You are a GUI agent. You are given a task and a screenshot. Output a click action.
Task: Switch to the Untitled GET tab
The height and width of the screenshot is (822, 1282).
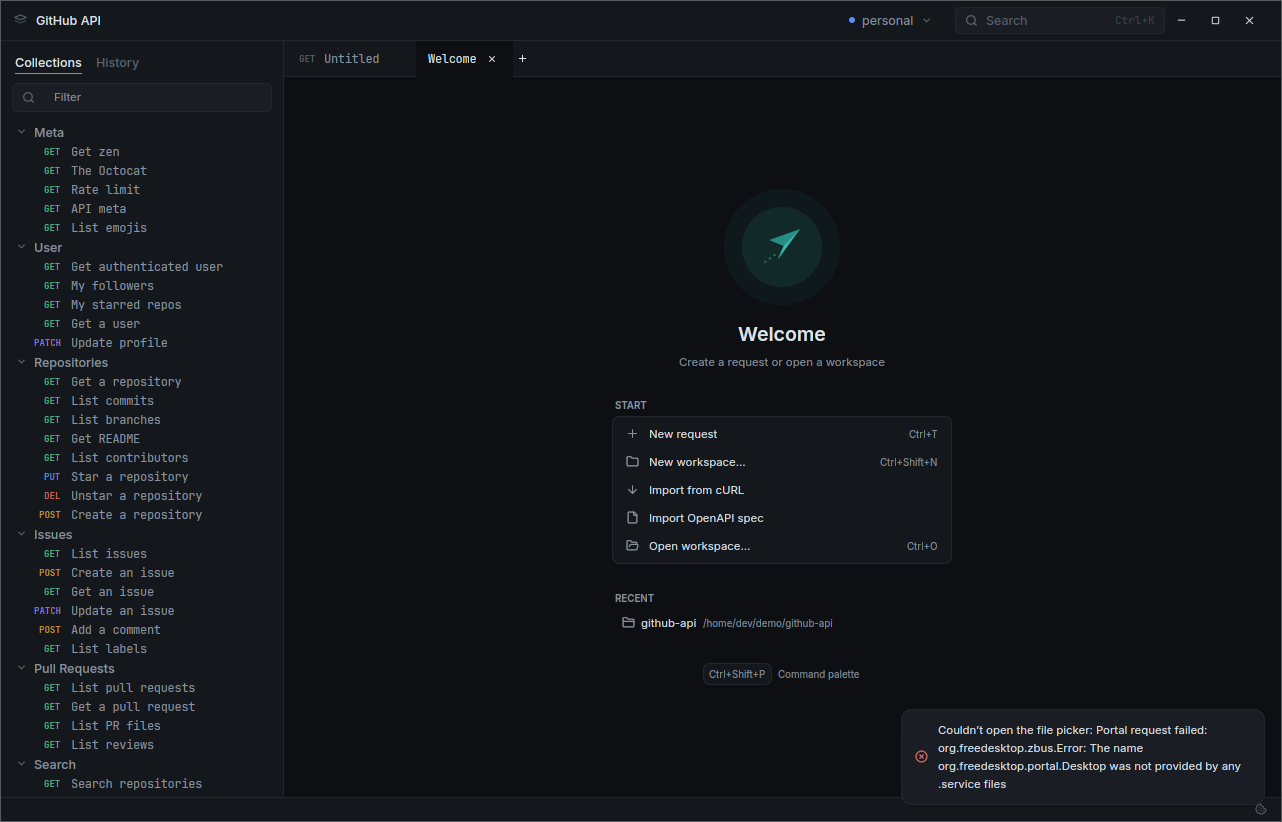(350, 59)
